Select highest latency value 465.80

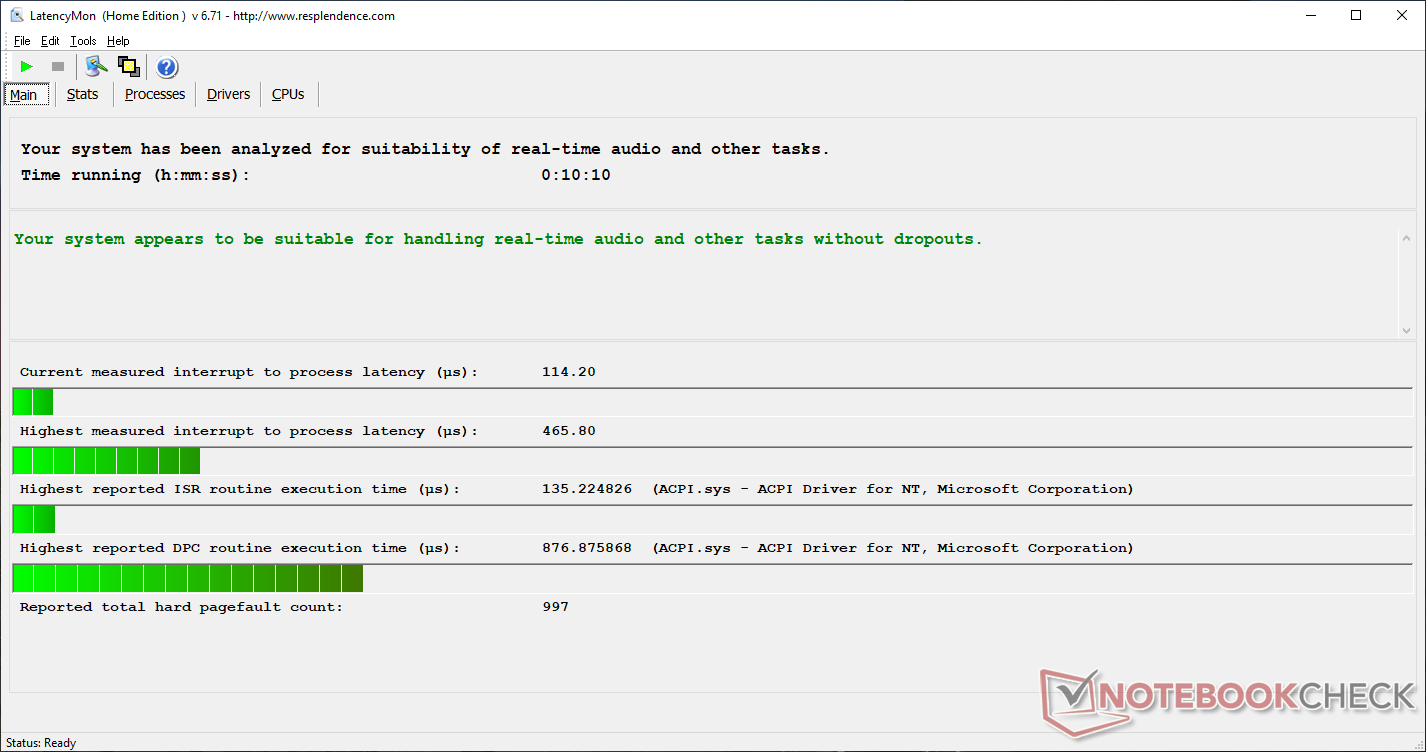(x=569, y=431)
